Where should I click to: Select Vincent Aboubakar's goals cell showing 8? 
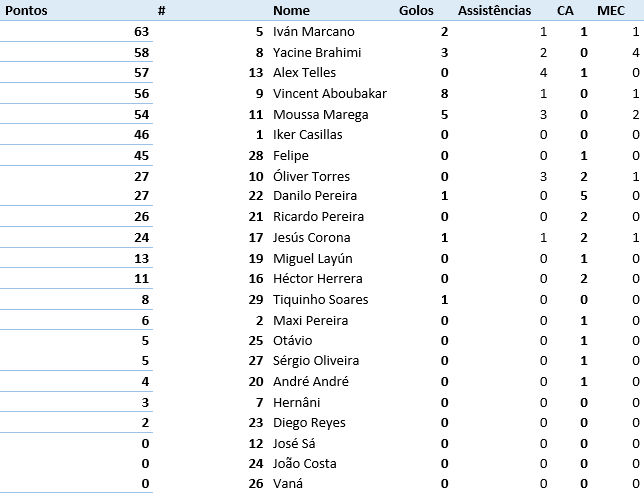[x=444, y=94]
